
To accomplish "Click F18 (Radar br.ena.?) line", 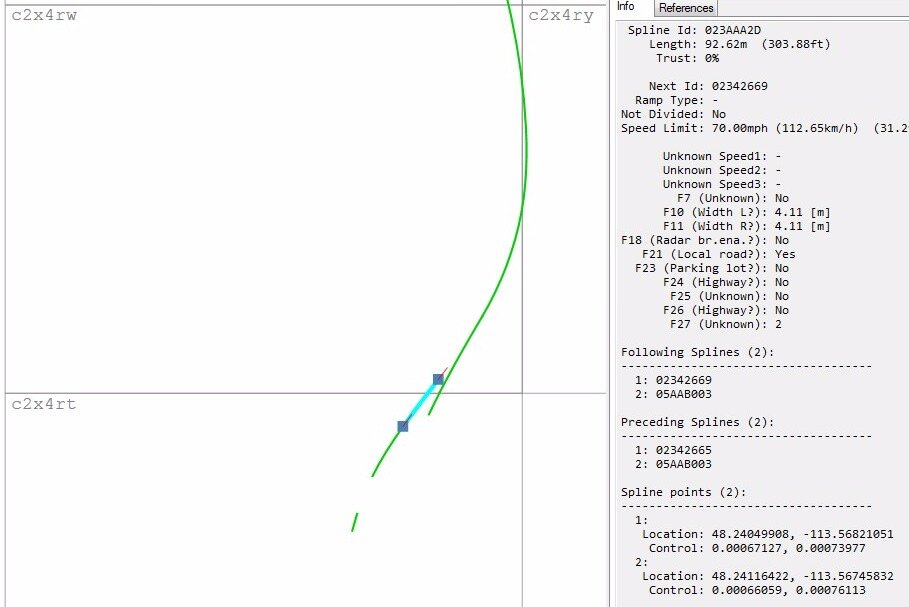I will coord(705,240).
